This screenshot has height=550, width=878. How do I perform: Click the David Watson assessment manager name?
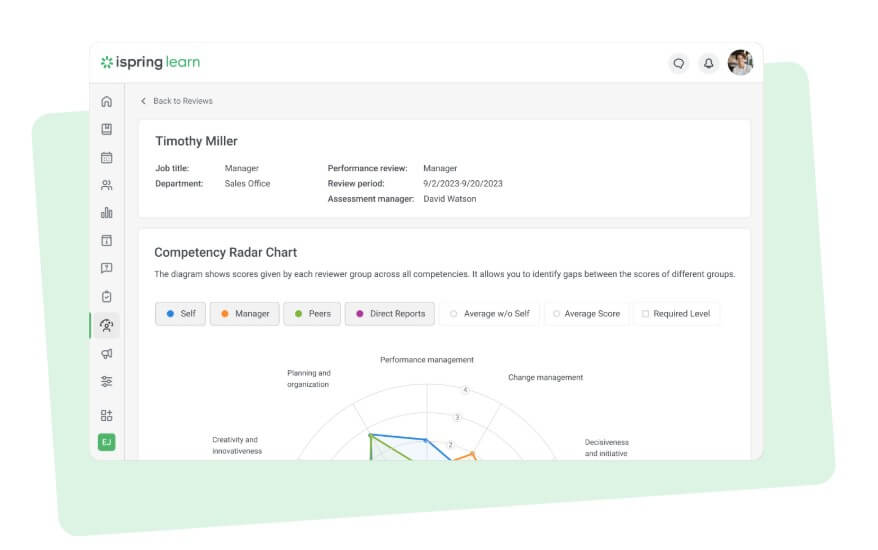[x=450, y=199]
